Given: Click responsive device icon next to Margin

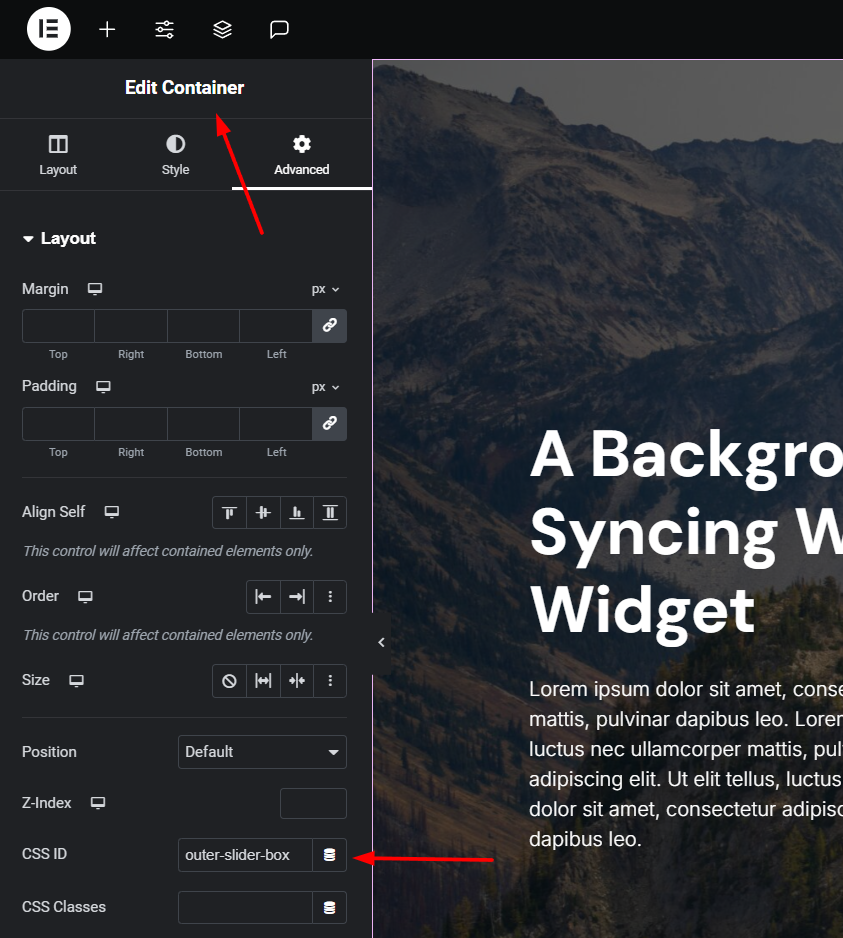Looking at the screenshot, I should [95, 289].
